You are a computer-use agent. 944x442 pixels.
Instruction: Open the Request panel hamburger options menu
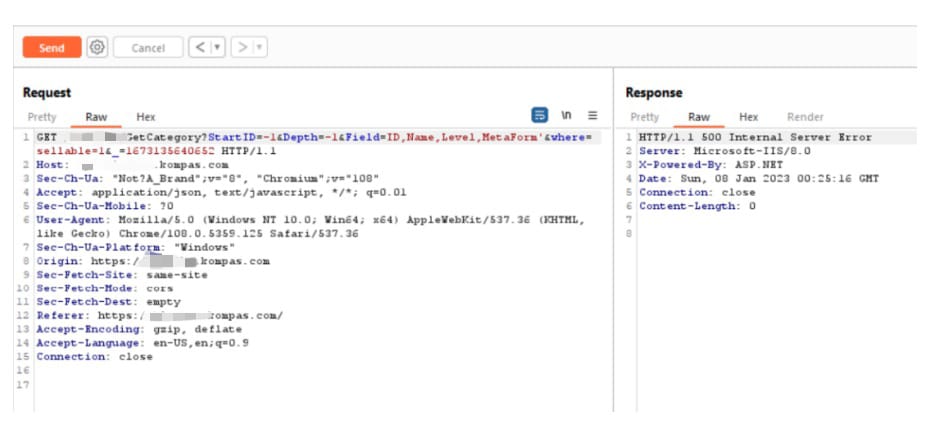coord(592,115)
